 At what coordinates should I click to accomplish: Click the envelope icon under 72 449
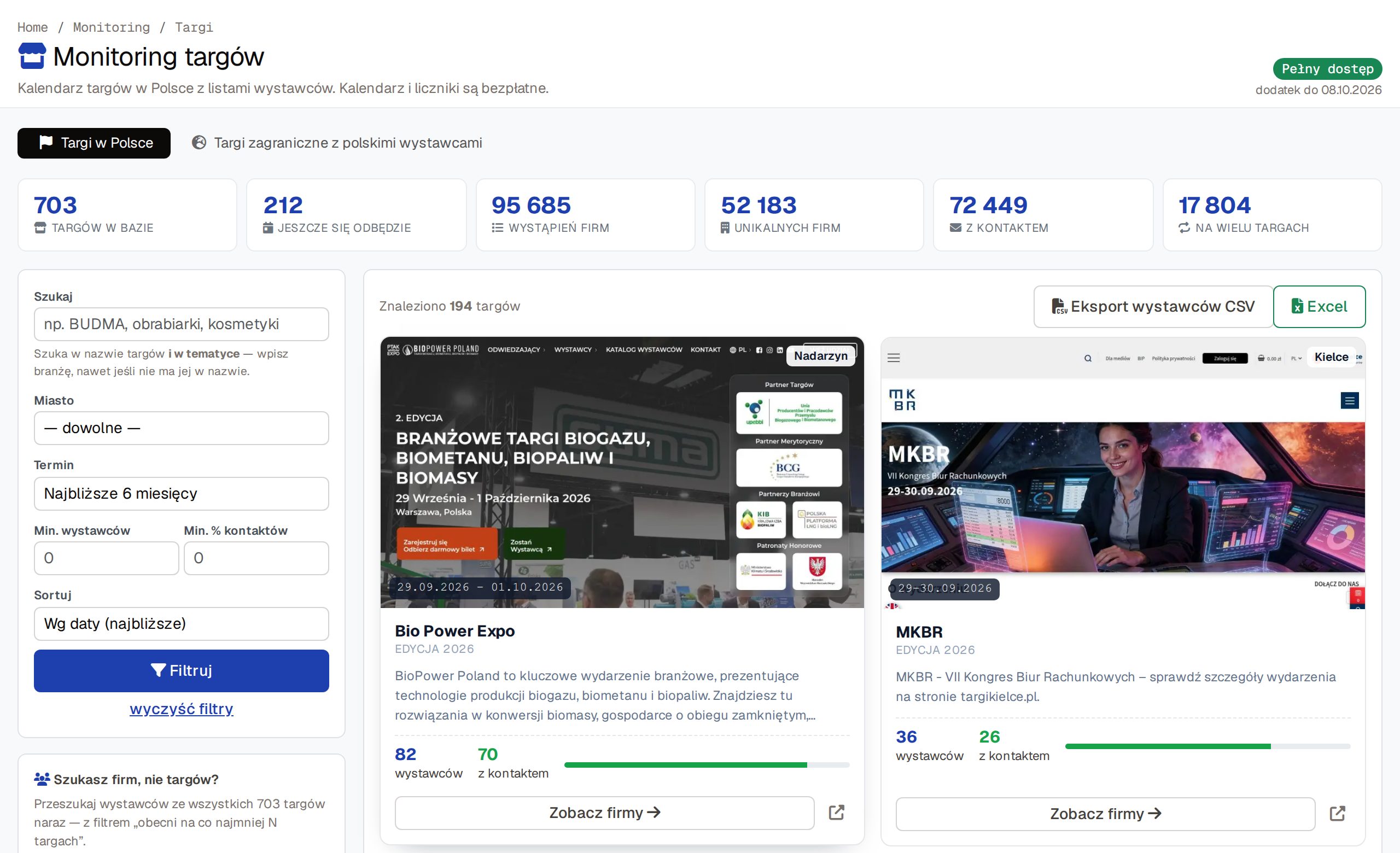(x=956, y=227)
